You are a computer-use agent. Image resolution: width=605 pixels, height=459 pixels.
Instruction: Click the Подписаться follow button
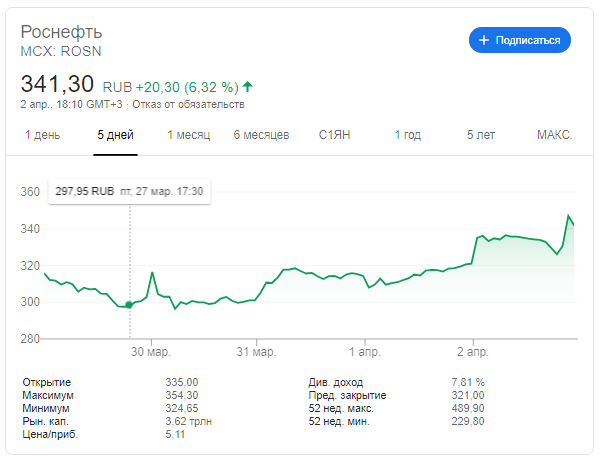click(519, 40)
